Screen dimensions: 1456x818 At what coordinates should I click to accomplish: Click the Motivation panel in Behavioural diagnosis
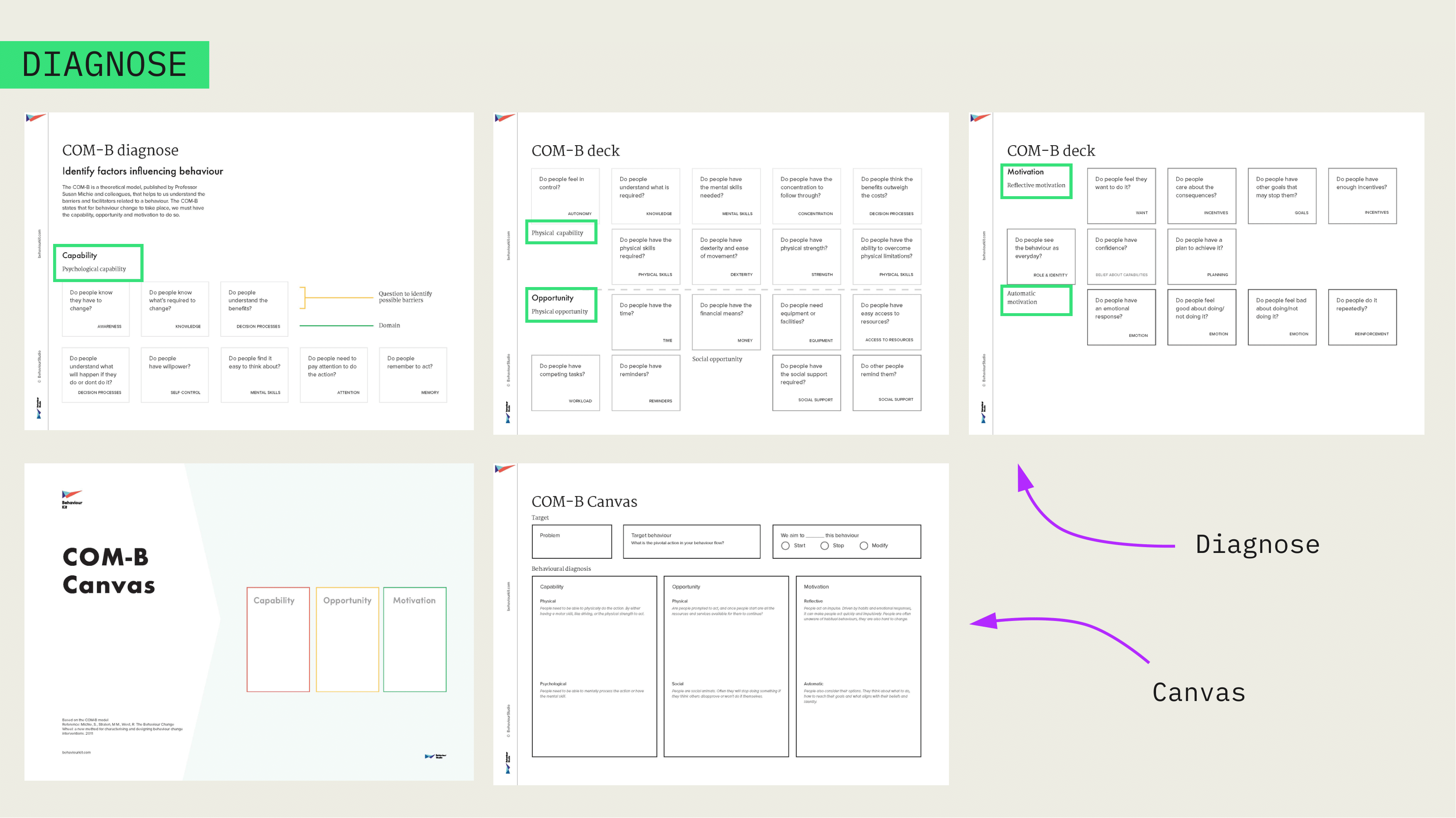point(858,666)
